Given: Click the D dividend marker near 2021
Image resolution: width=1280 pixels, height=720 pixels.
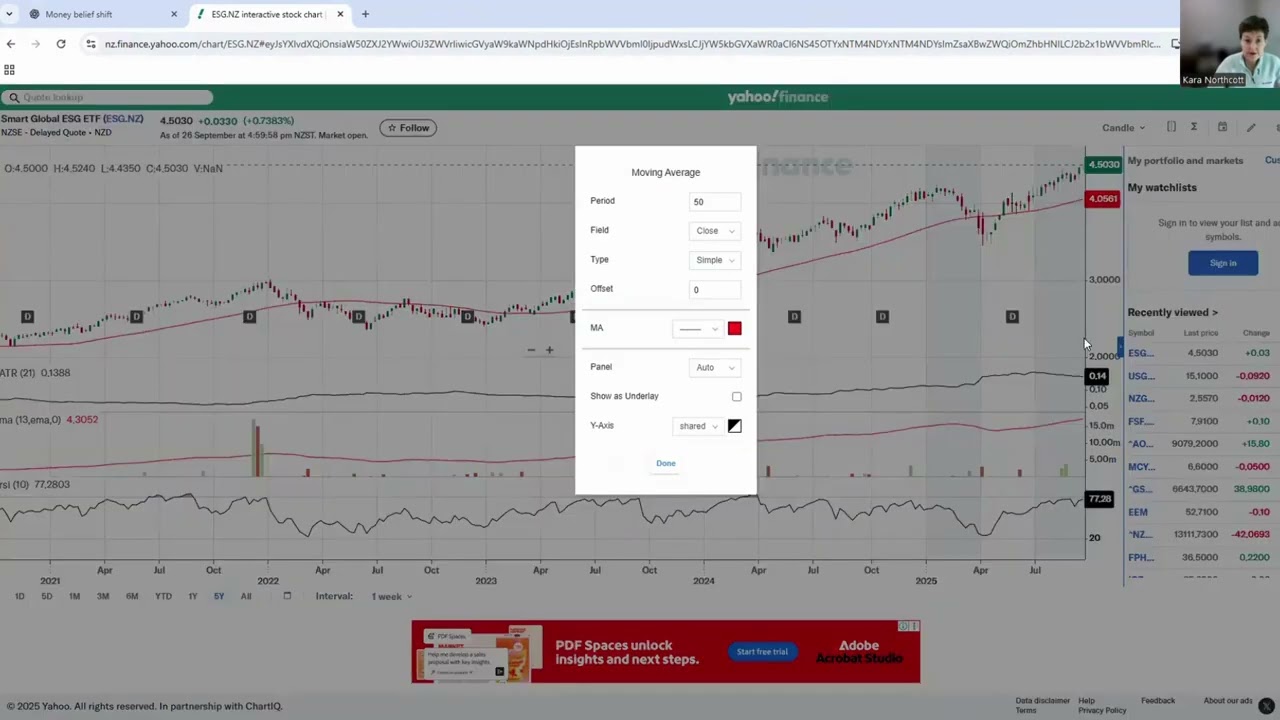Looking at the screenshot, I should tap(27, 317).
